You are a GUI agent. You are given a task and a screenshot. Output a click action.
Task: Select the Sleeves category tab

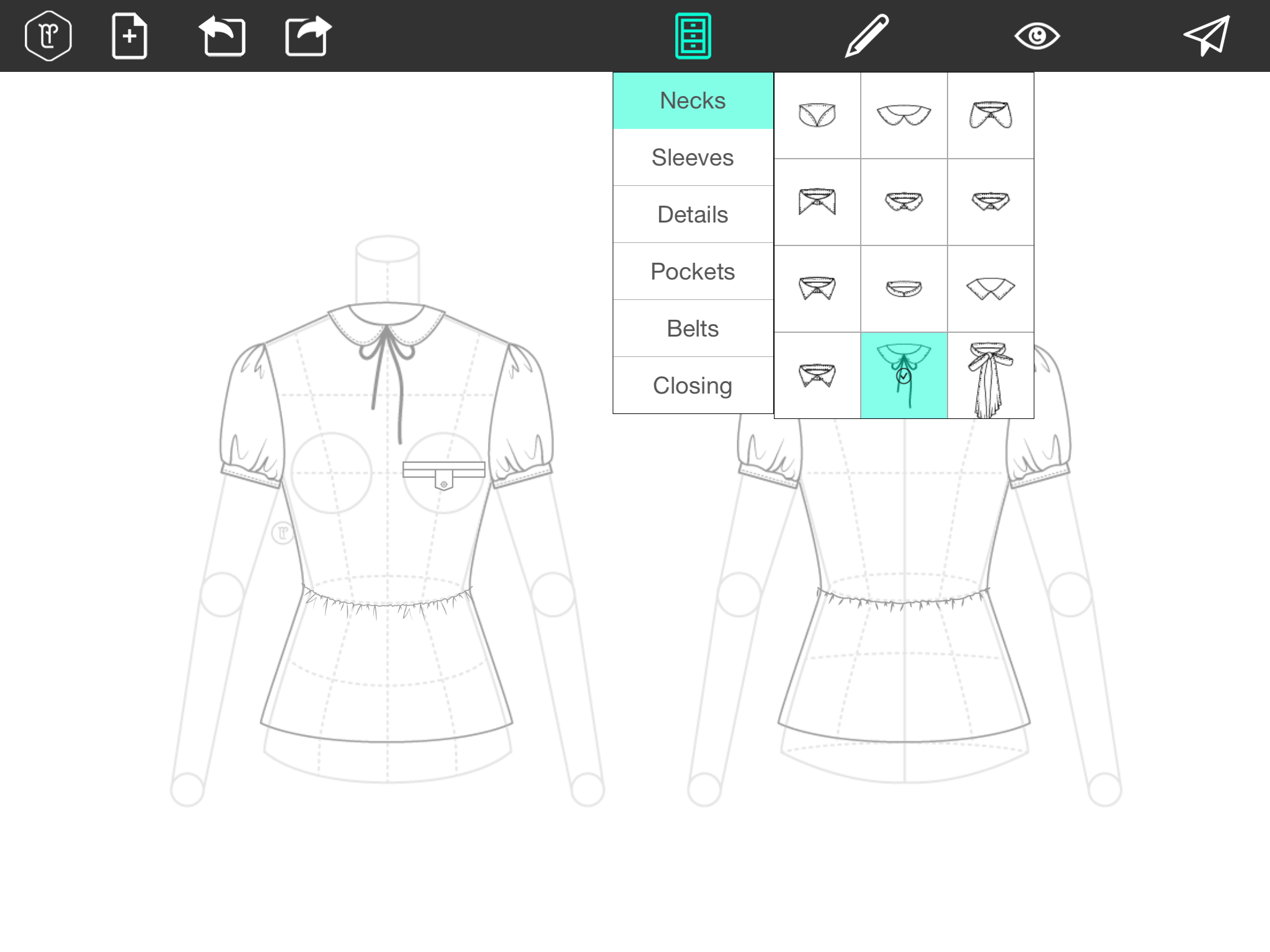pos(693,157)
